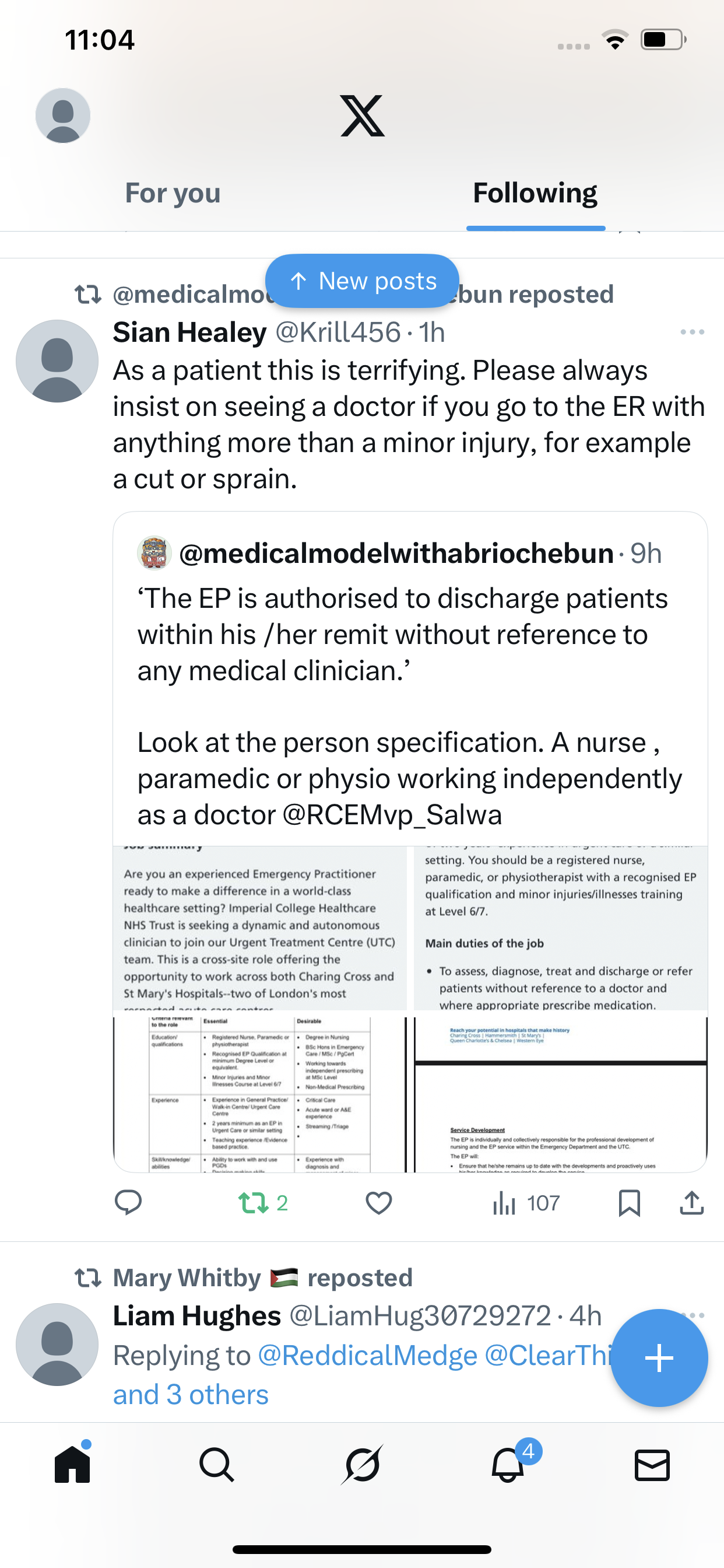724x1568 pixels.
Task: Reply to Sian Healey's post
Action: pyautogui.click(x=128, y=1202)
